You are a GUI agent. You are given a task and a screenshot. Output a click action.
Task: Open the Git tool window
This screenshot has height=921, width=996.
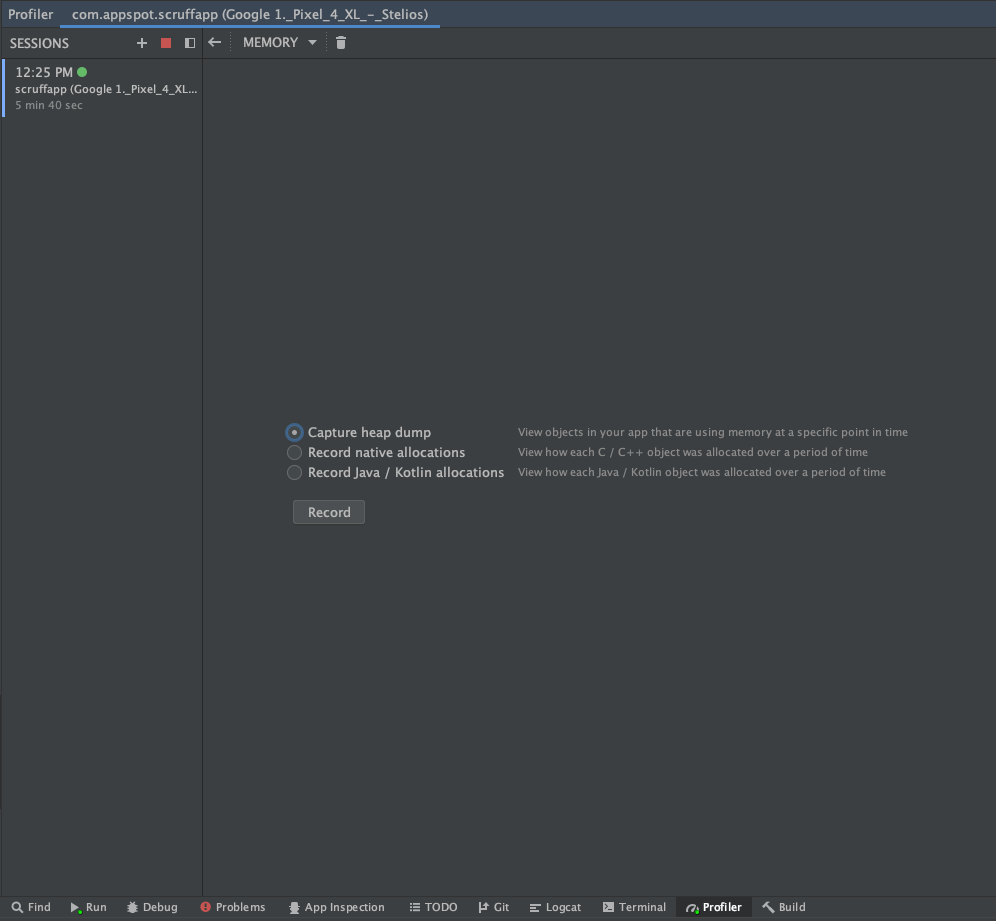click(x=494, y=907)
